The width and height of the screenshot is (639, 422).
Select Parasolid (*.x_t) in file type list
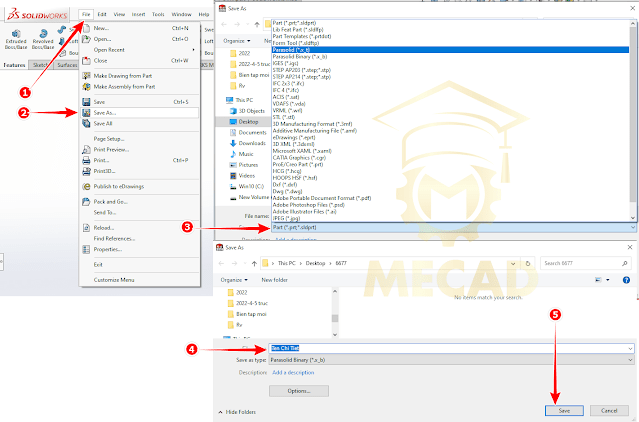coord(450,50)
